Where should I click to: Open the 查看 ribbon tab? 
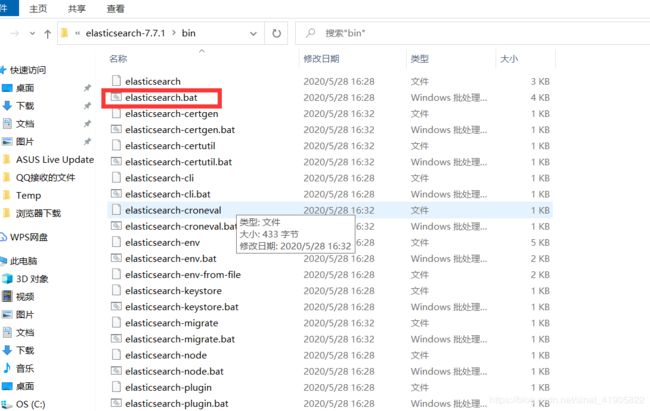tap(115, 9)
